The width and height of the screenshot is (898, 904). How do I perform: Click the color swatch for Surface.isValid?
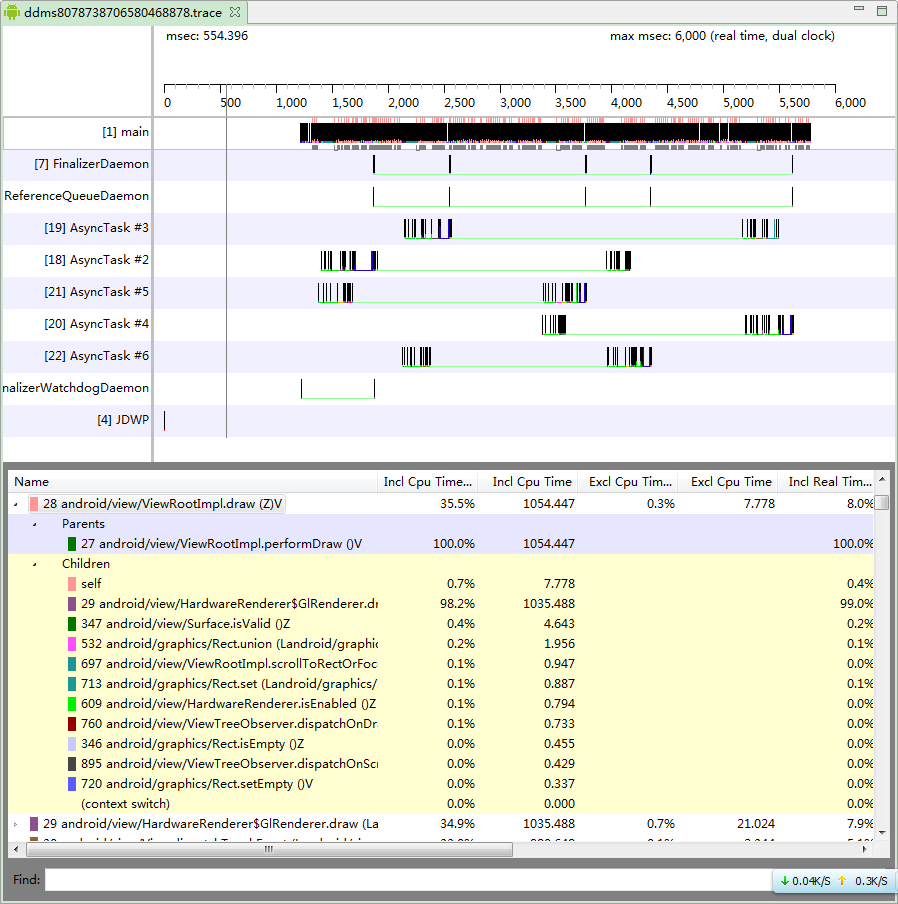click(x=72, y=624)
